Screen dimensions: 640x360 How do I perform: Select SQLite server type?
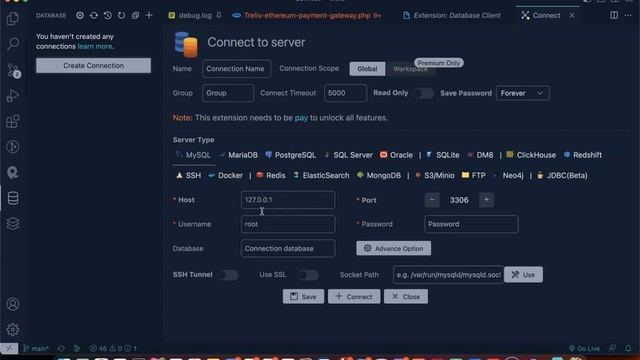pos(443,155)
